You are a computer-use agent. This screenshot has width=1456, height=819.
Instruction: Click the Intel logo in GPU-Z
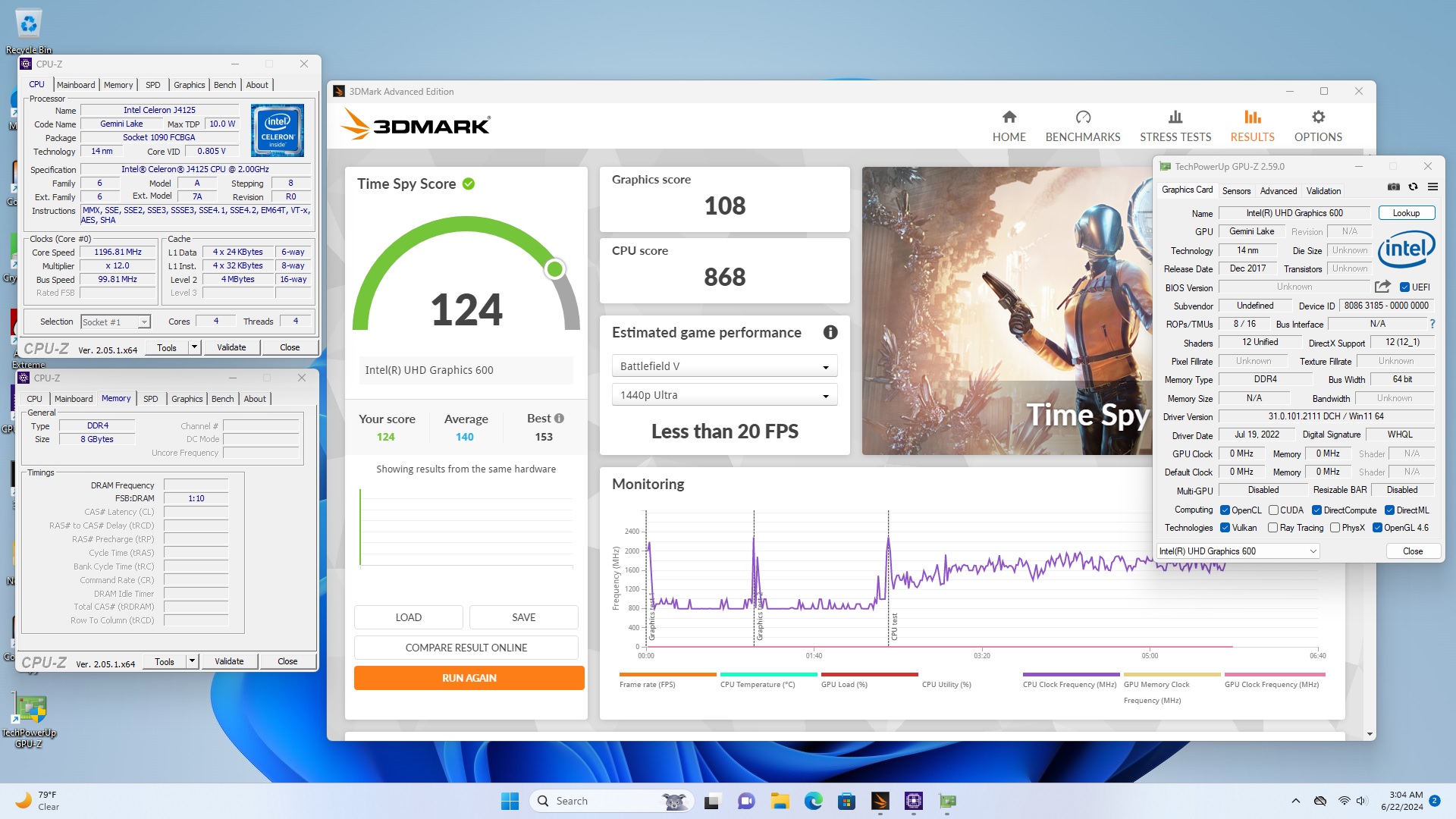[1406, 249]
